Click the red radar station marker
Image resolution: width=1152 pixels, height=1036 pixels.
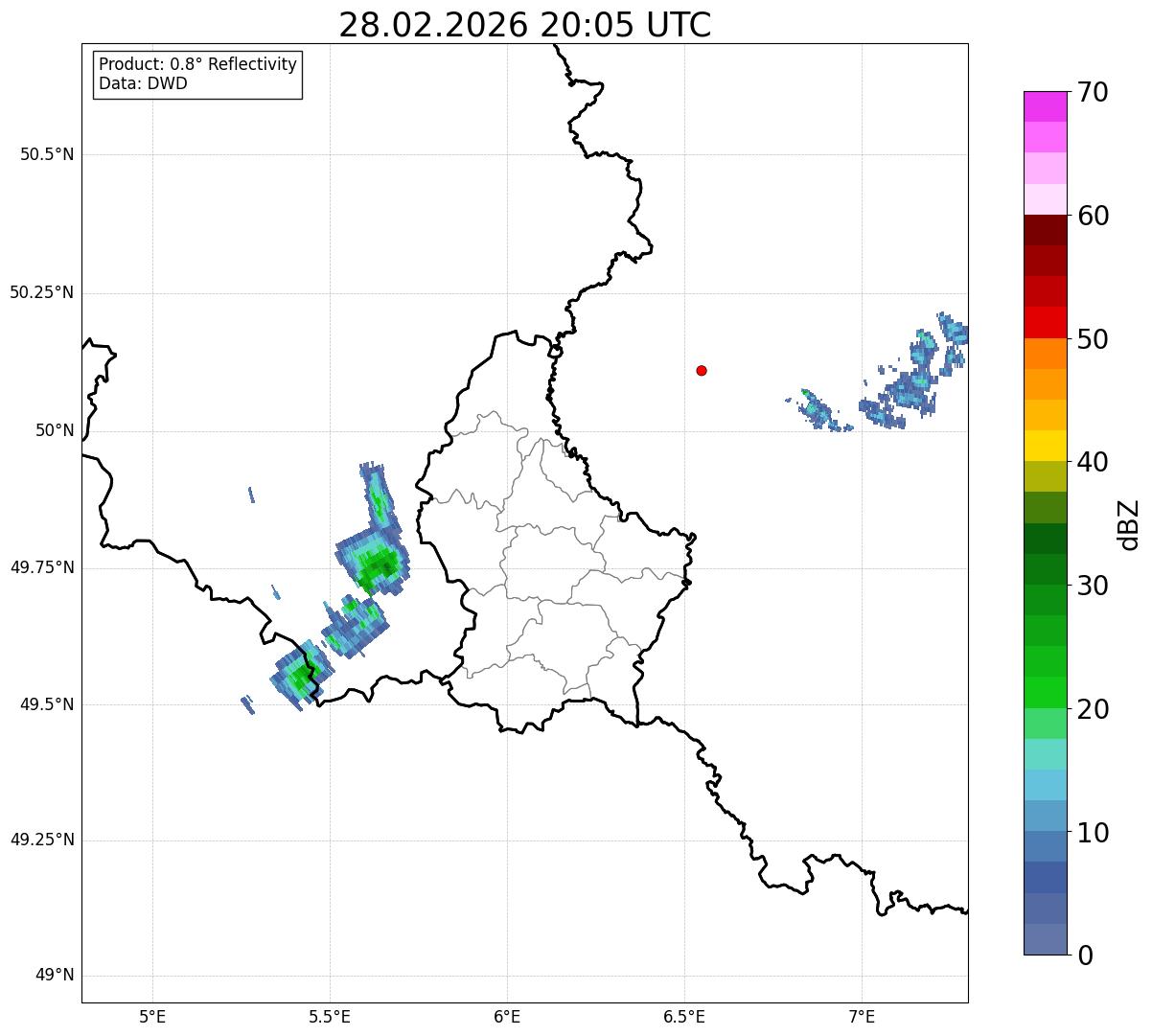pyautogui.click(x=702, y=370)
